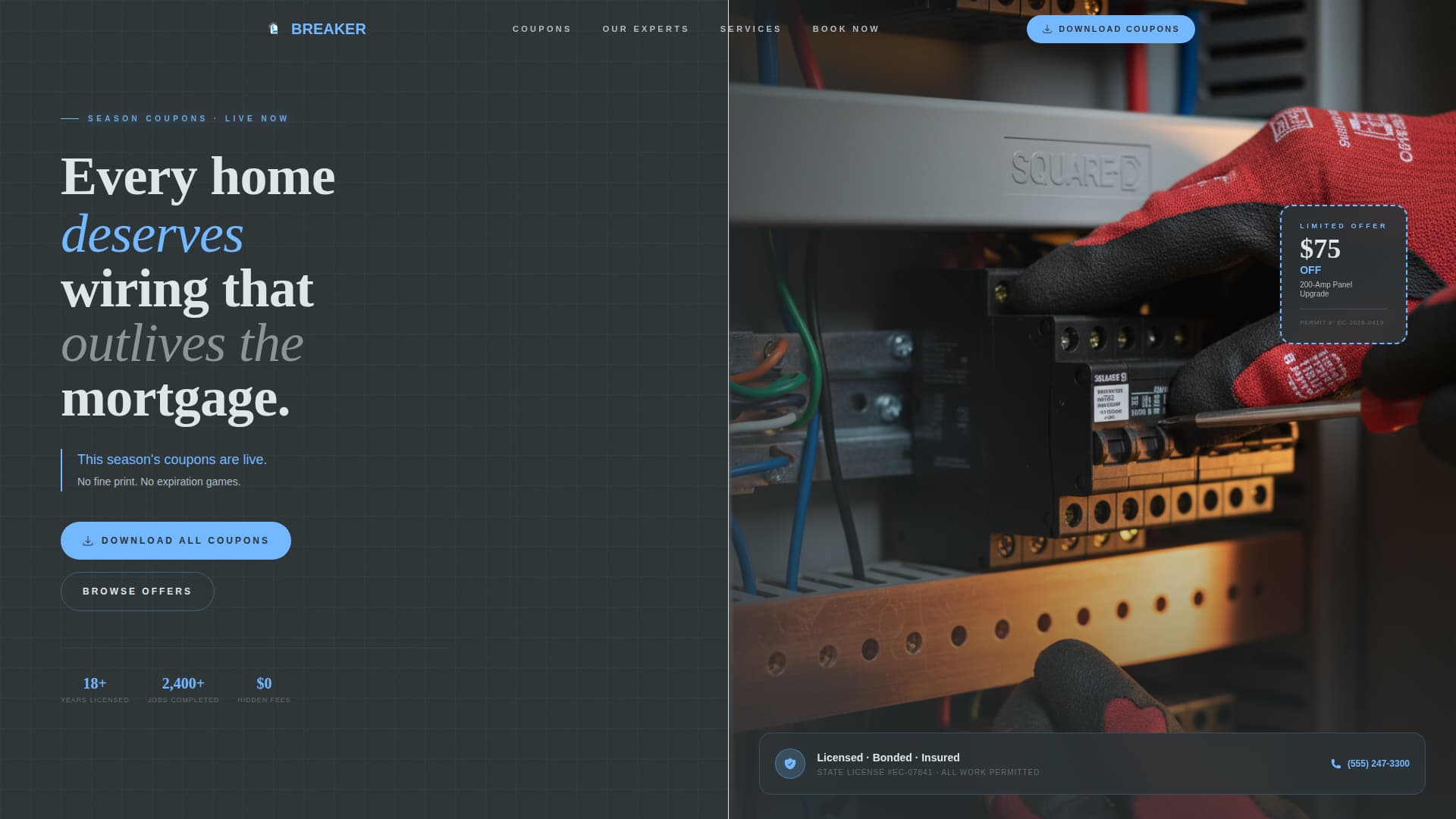
Task: Click the download icon in Download All Coupons
Action: (88, 541)
